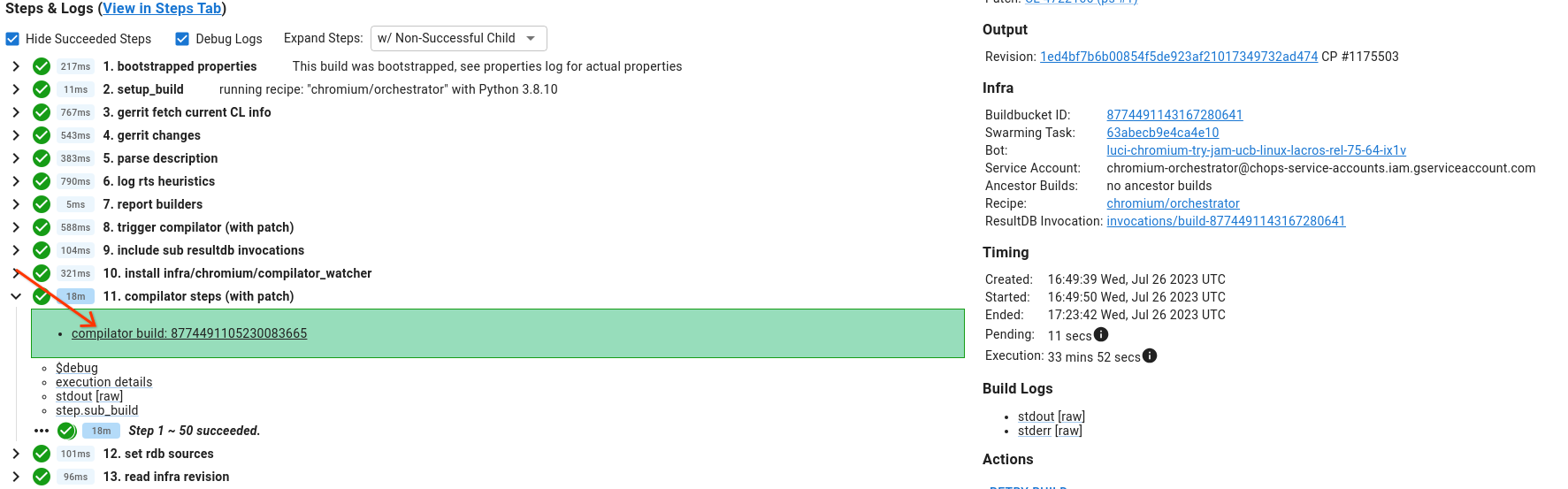Click success icon of read infra revision

pyautogui.click(x=42, y=477)
